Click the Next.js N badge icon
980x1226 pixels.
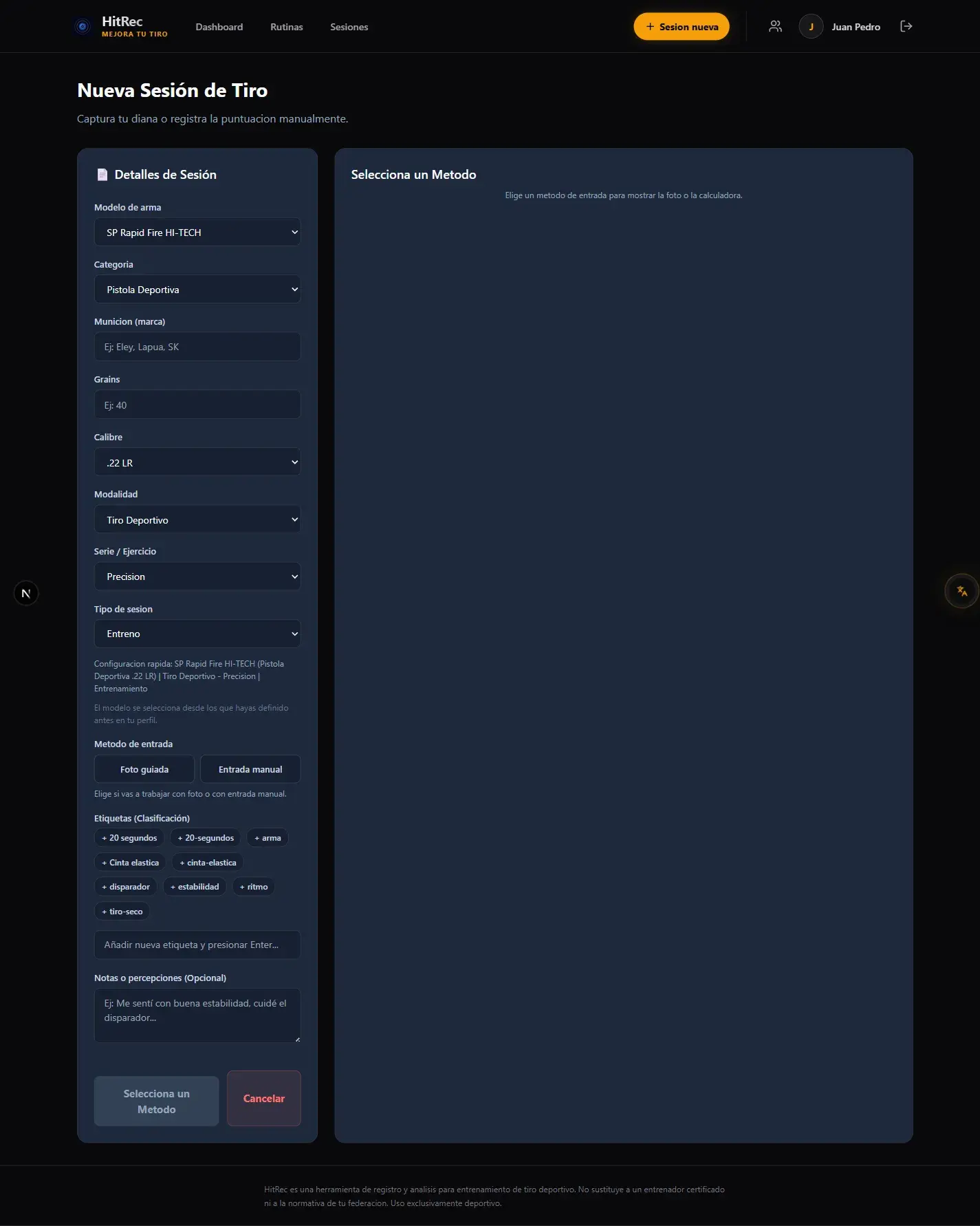coord(26,593)
